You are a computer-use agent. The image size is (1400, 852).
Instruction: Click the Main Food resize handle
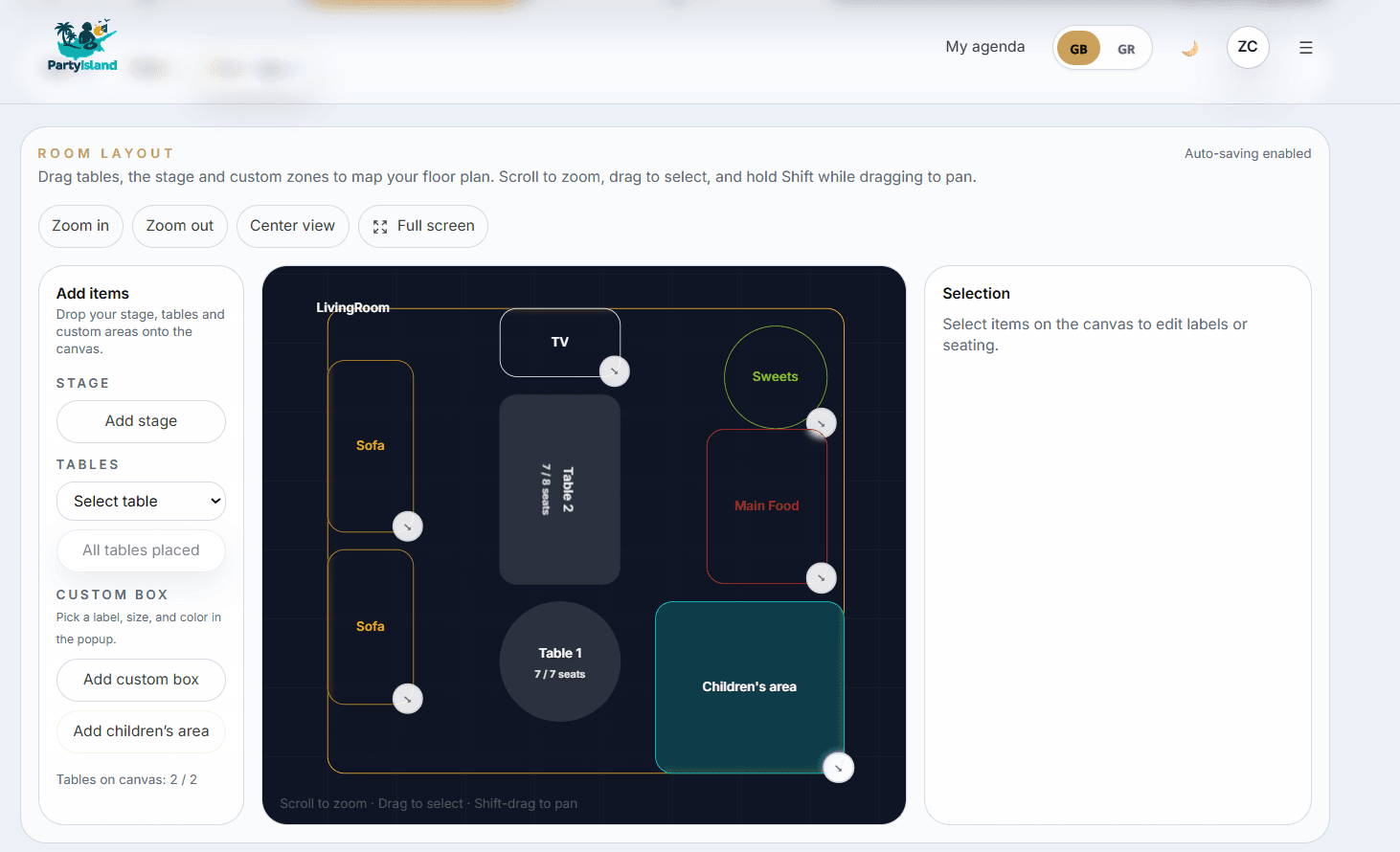coord(821,577)
